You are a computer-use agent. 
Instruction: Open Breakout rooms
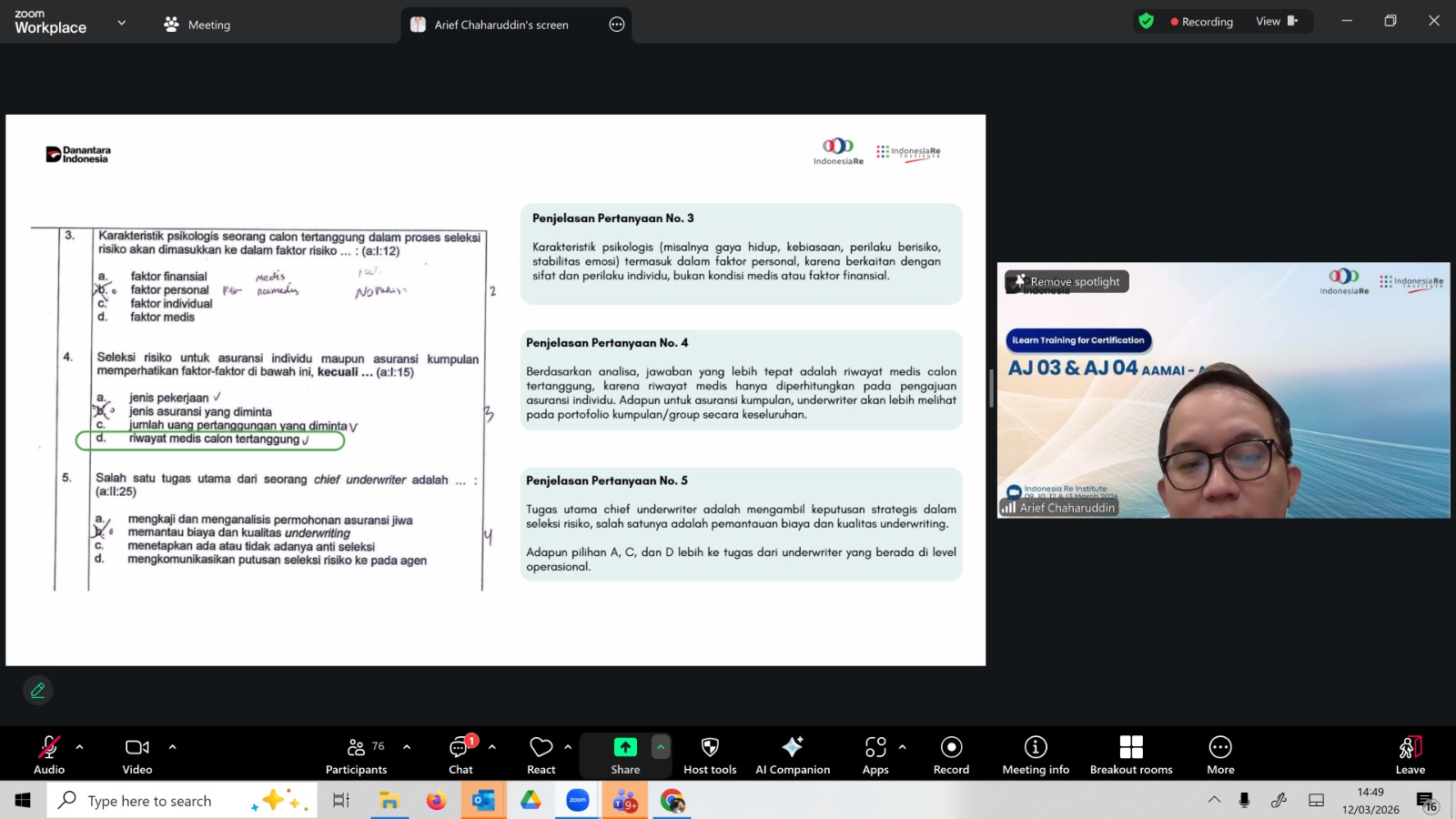[1131, 755]
